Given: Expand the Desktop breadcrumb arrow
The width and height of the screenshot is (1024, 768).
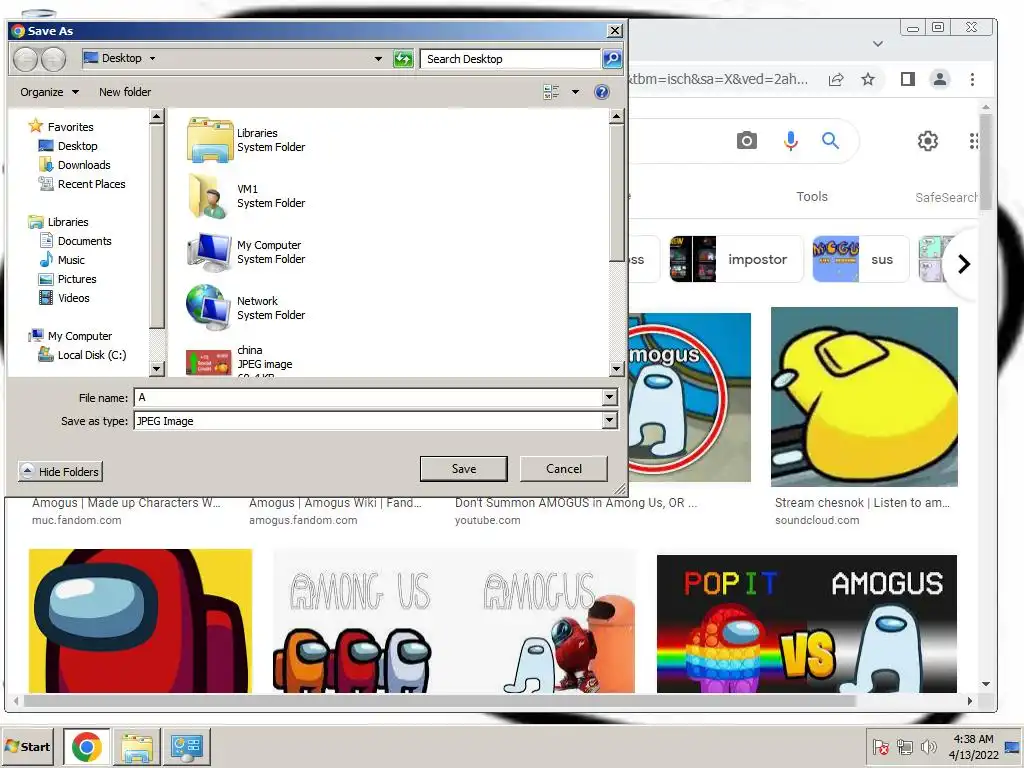Looking at the screenshot, I should tap(153, 58).
